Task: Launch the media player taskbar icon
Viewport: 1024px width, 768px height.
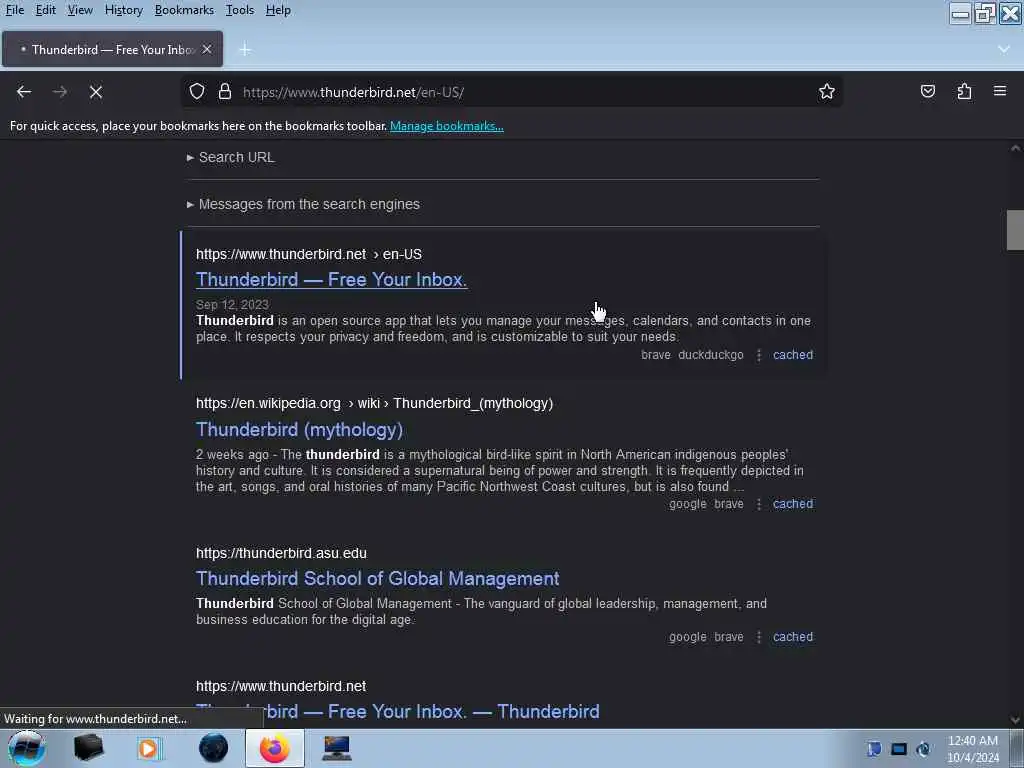Action: (148, 748)
